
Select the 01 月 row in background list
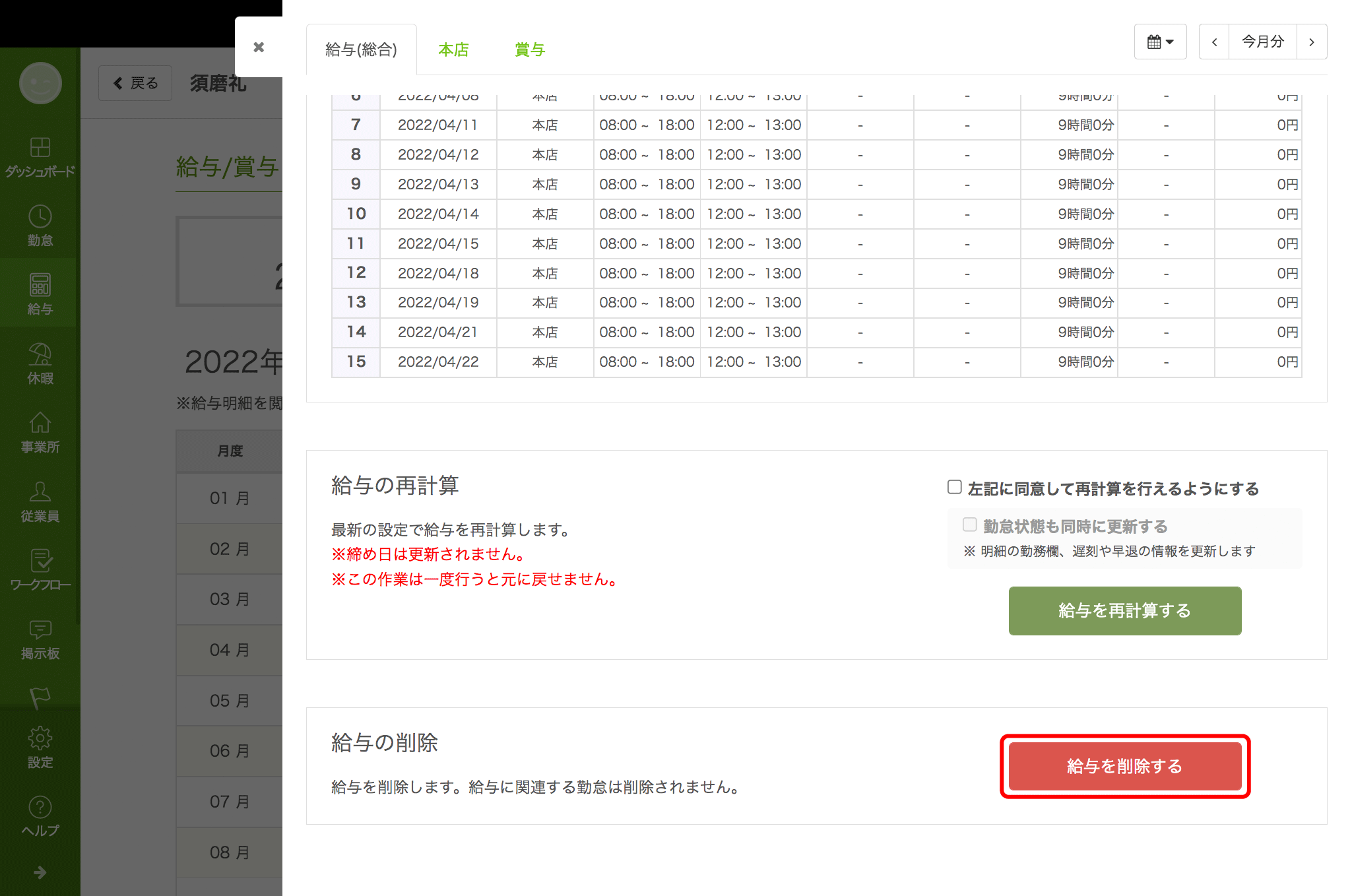(229, 498)
